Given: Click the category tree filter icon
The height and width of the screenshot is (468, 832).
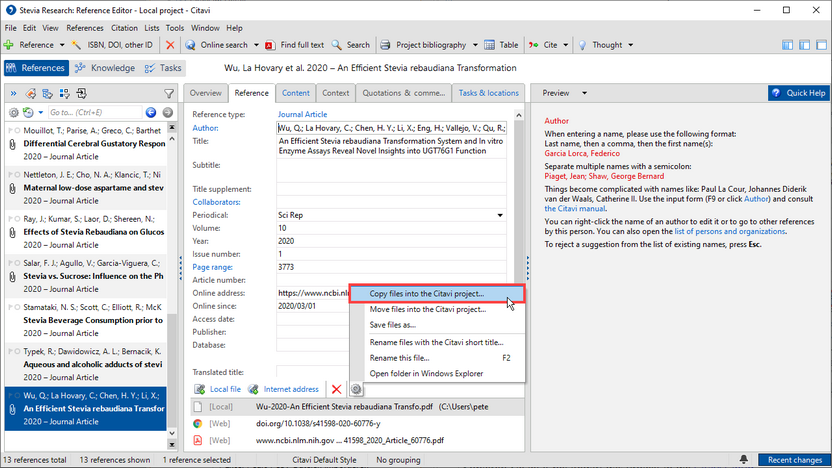Looking at the screenshot, I should (48, 94).
